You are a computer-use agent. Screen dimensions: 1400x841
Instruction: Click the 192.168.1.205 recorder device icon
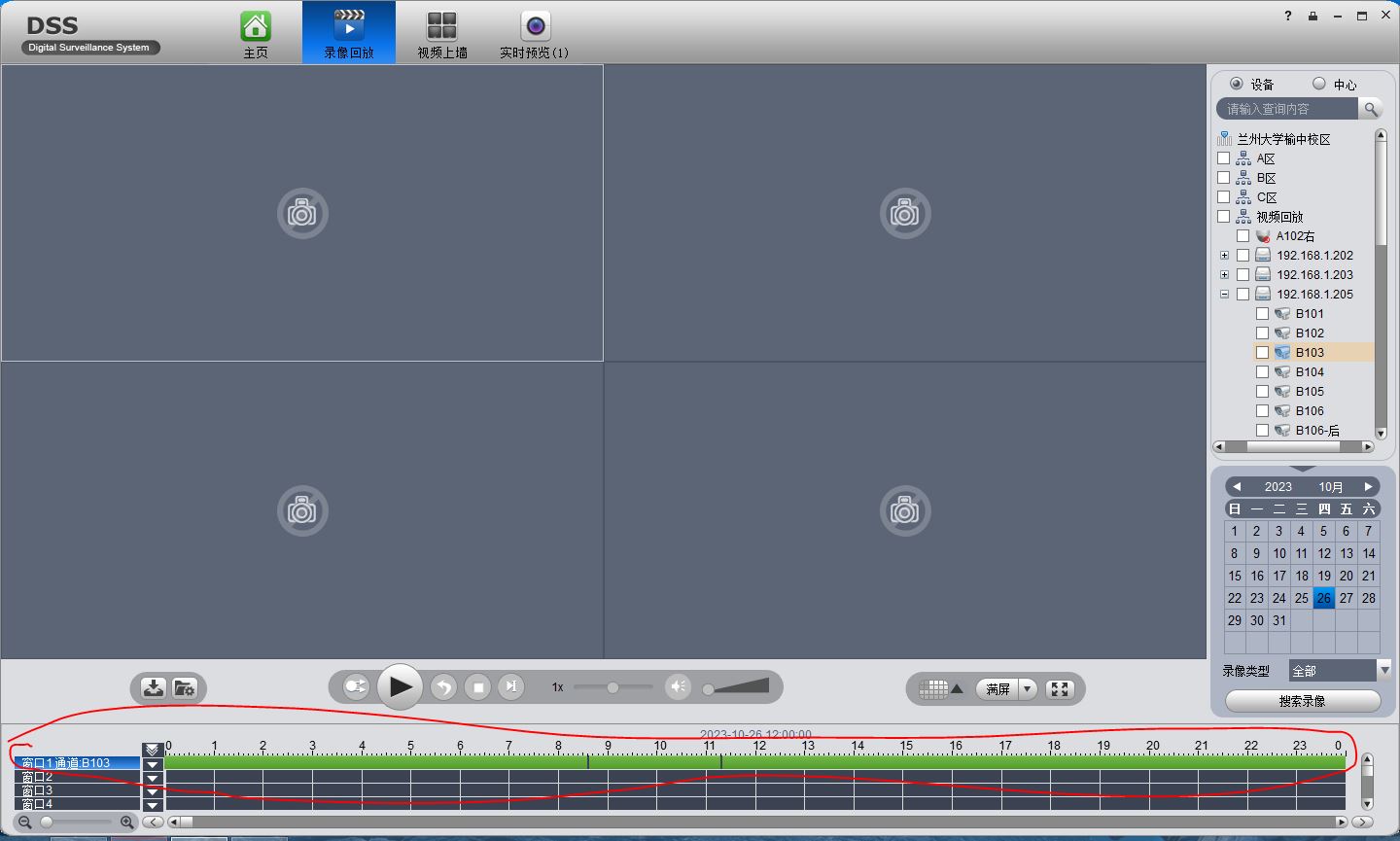point(1263,294)
